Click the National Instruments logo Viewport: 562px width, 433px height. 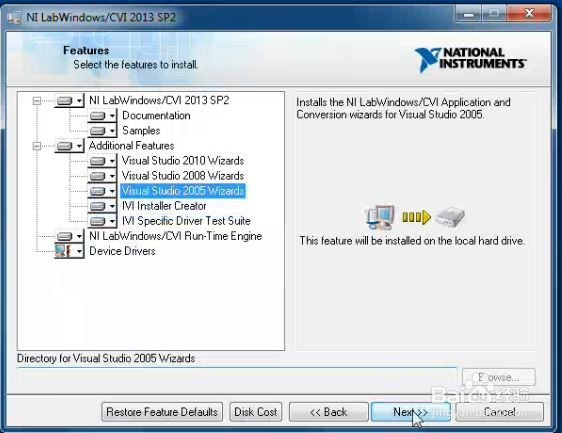tap(471, 60)
